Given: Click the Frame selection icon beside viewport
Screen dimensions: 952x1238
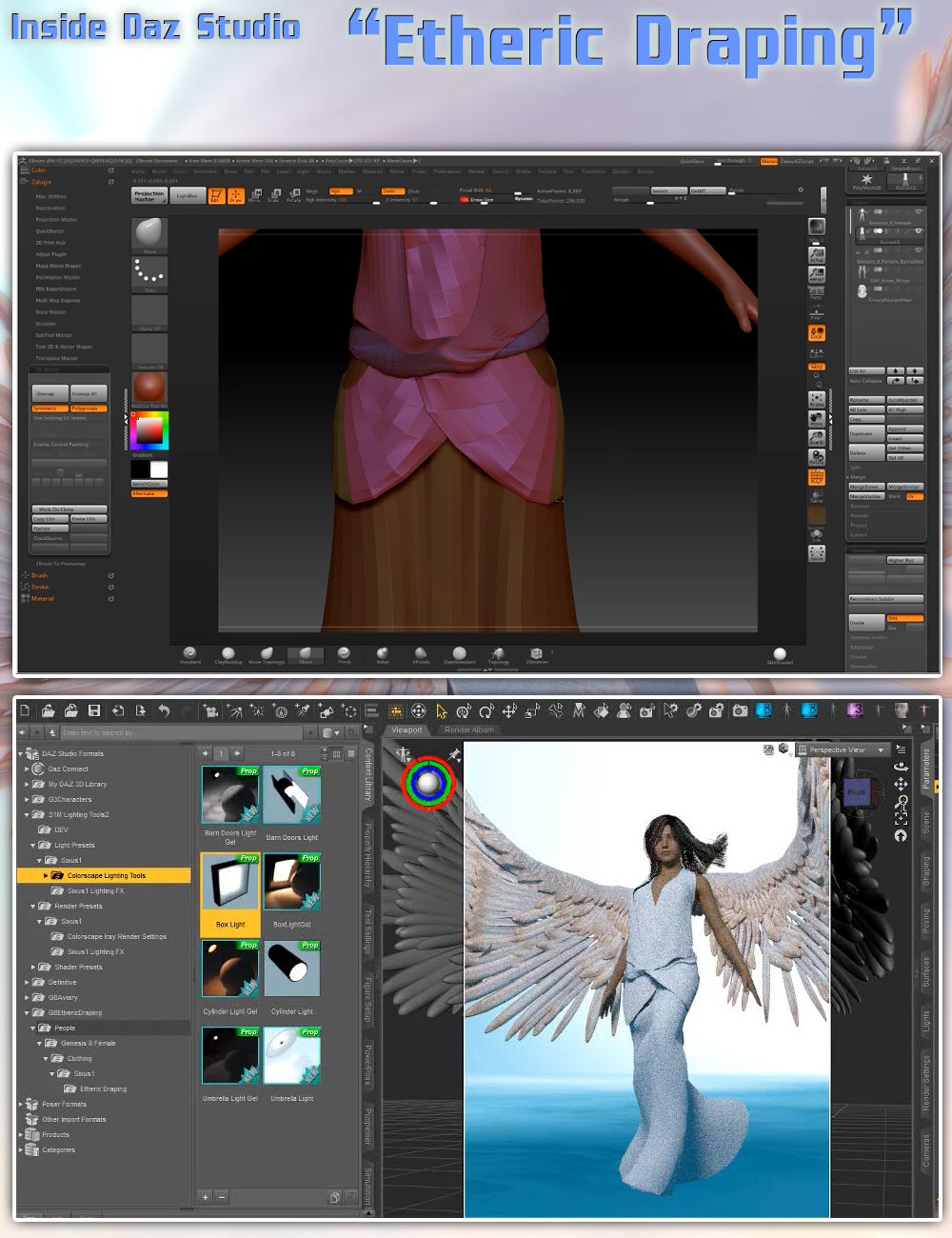Looking at the screenshot, I should 901,818.
